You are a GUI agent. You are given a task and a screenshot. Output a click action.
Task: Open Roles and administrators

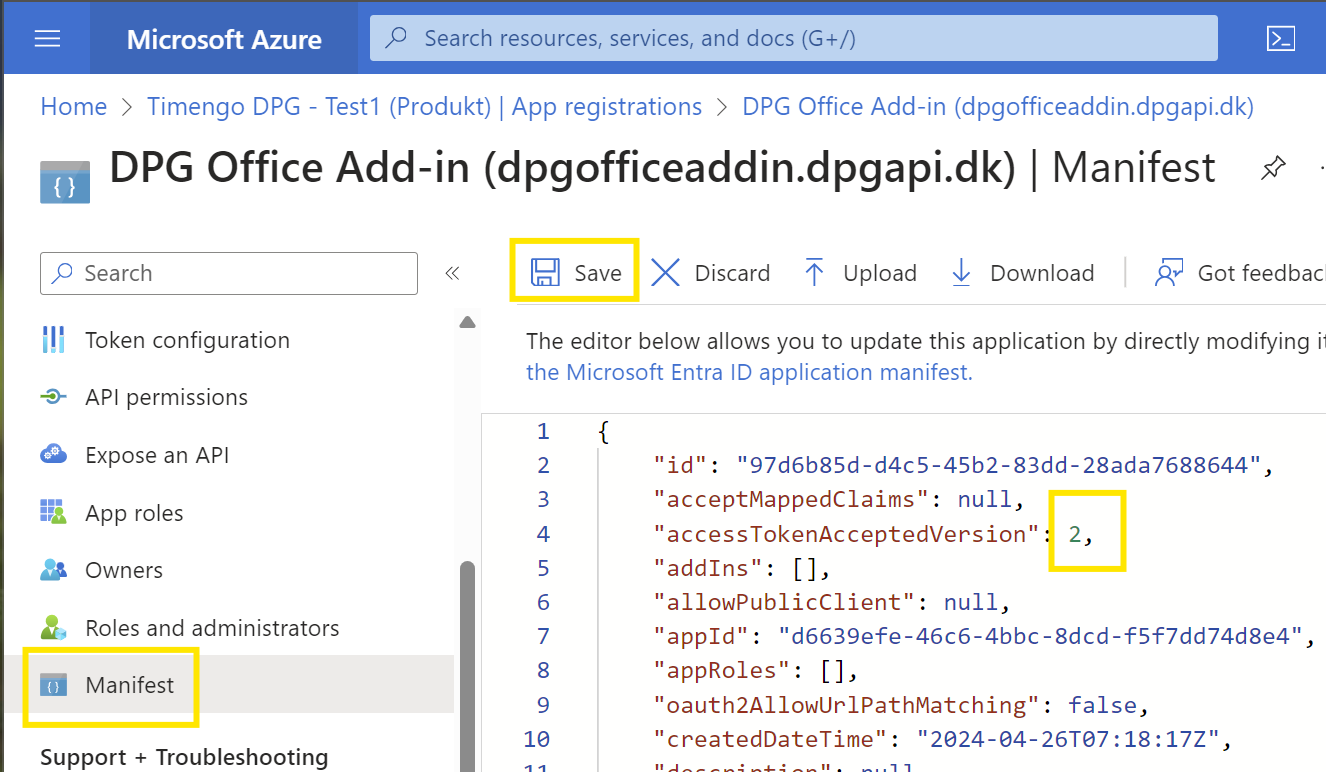[212, 628]
